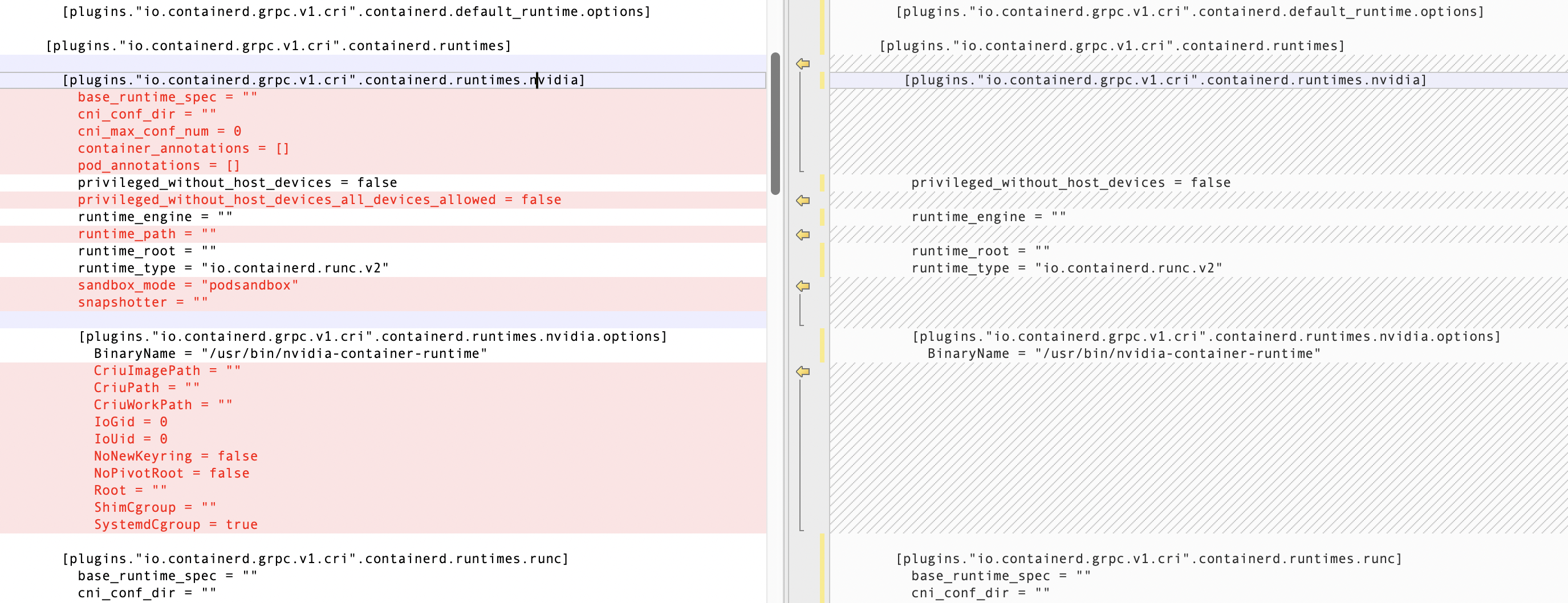Click merge arrow beside the blank line above runtimes.nvidia
The height and width of the screenshot is (603, 1568).
coord(803,63)
